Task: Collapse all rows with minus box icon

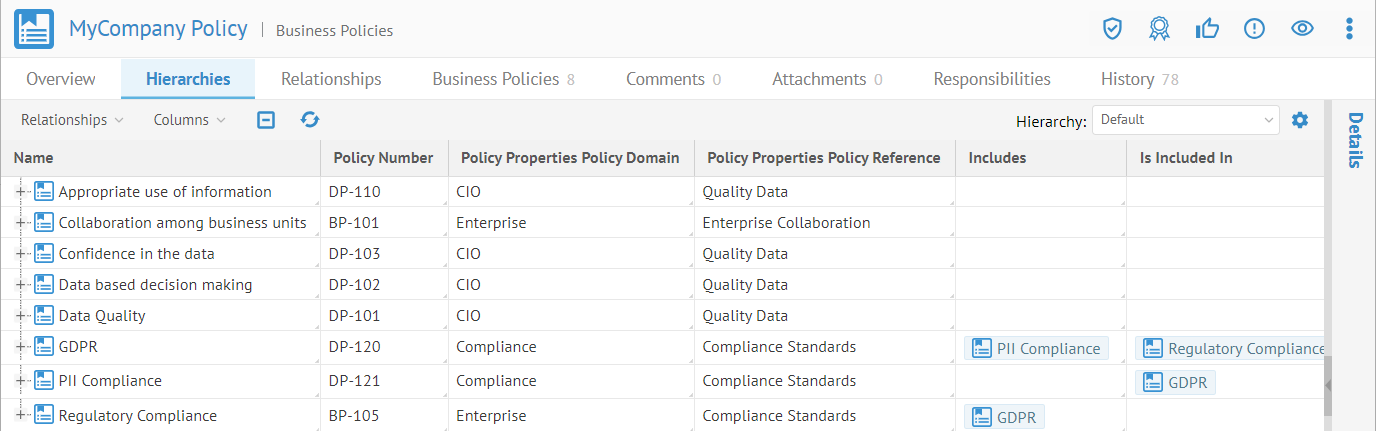Action: pyautogui.click(x=266, y=120)
